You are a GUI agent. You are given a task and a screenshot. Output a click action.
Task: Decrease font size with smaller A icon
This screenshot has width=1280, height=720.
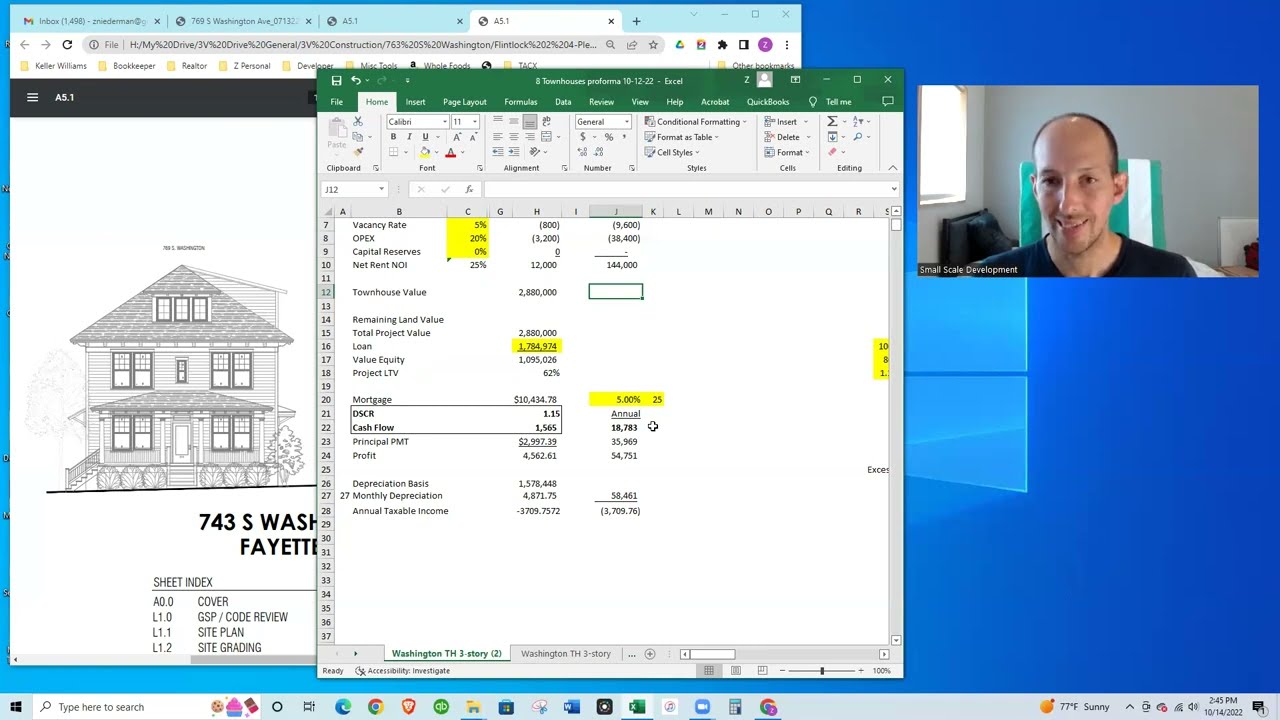tap(472, 137)
